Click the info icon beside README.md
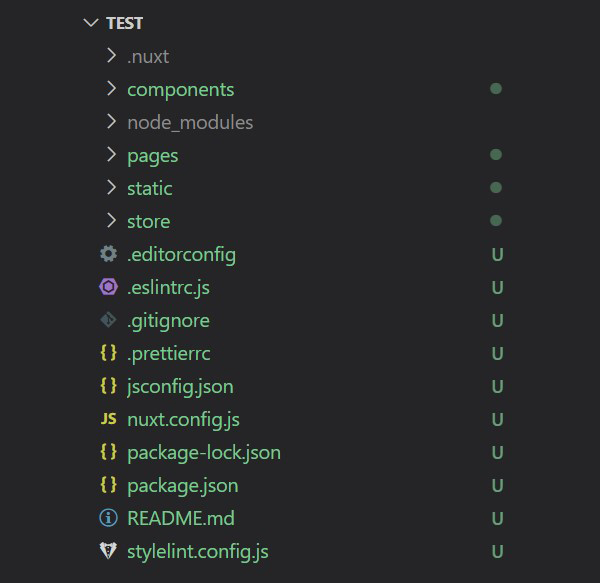600x583 pixels. [108, 518]
